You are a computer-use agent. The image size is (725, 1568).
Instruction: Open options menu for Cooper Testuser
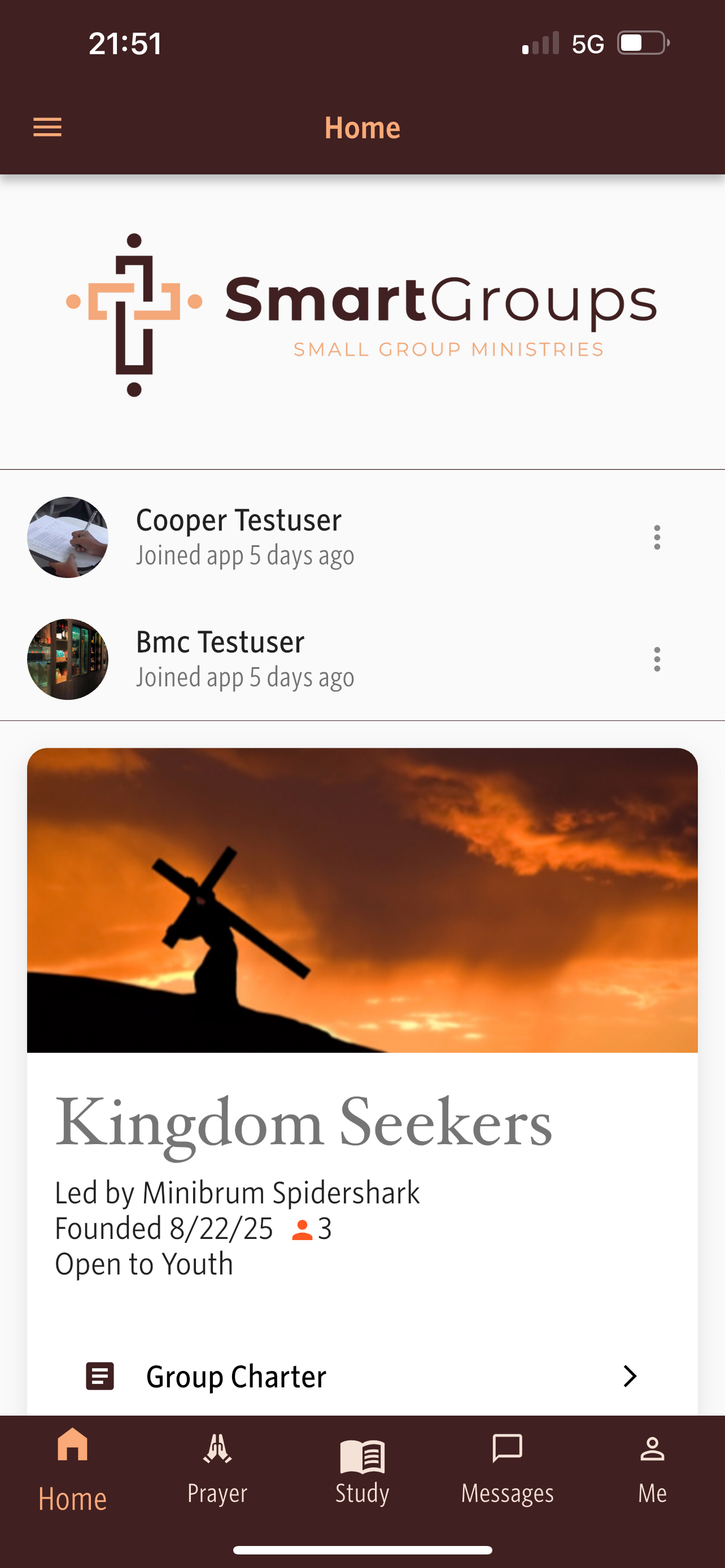(x=656, y=537)
